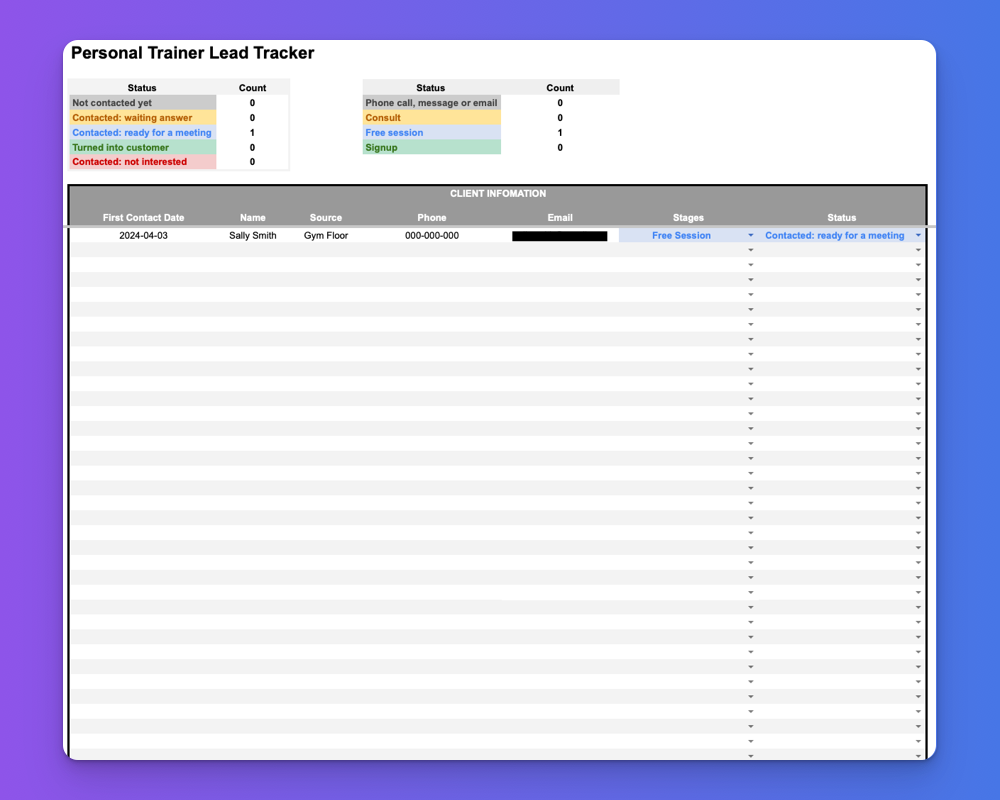
Task: Select the 'Gym Floor' source cell
Action: (325, 235)
